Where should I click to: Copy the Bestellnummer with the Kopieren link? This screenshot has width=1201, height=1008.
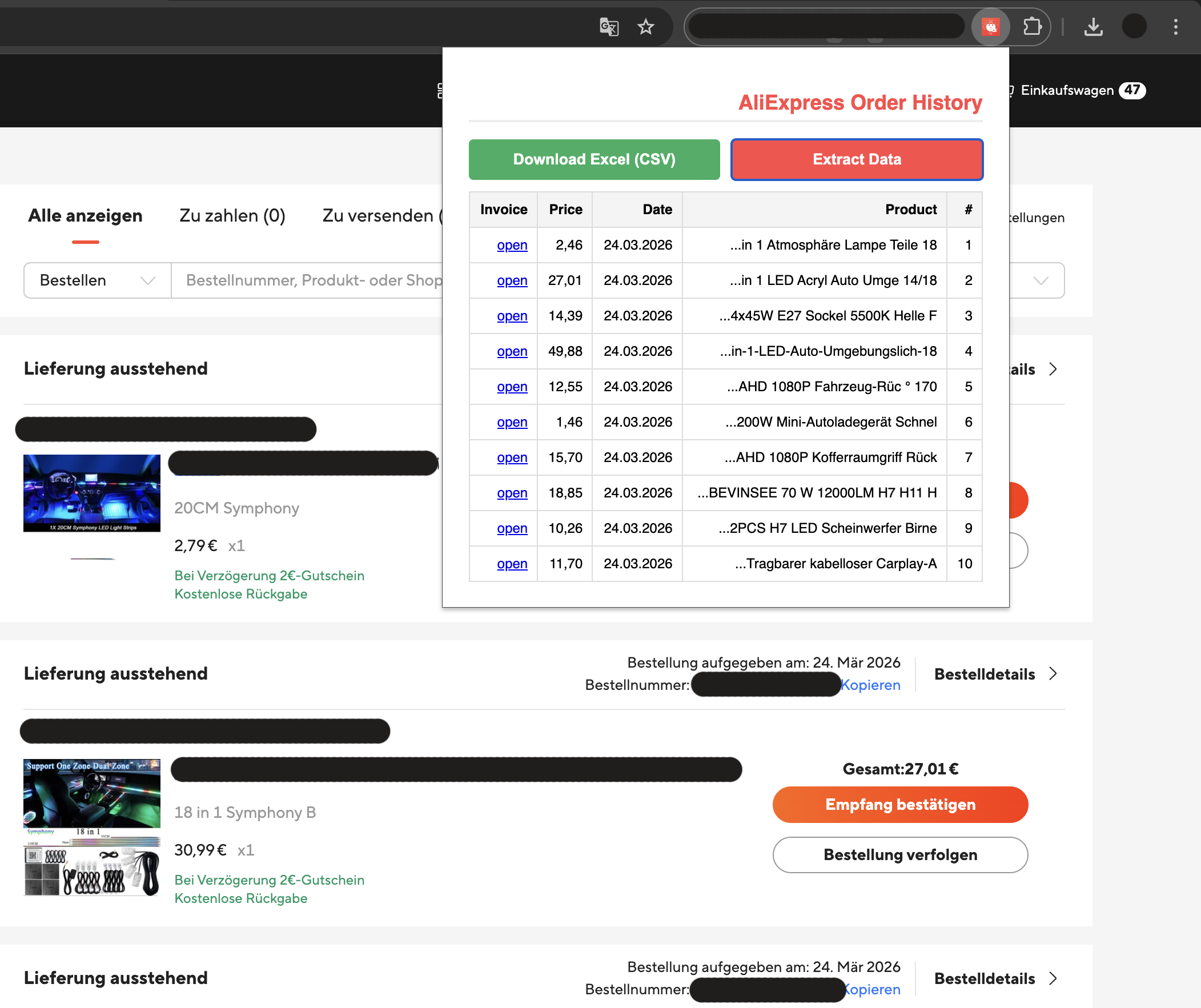(x=871, y=685)
